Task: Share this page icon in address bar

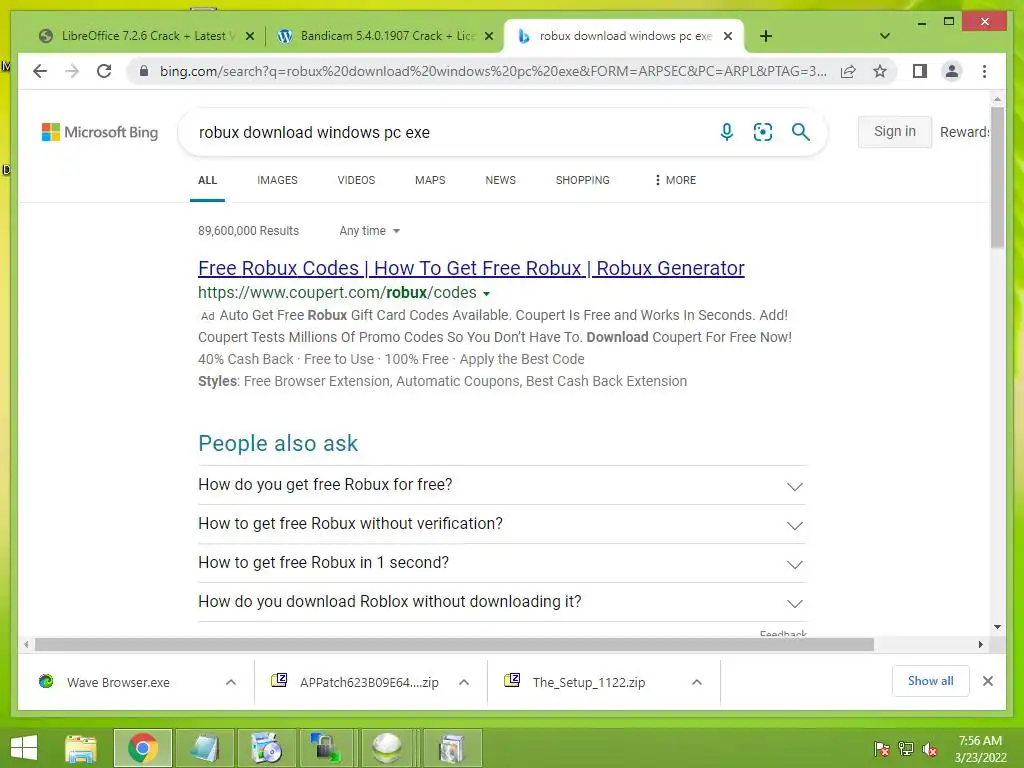Action: click(848, 71)
